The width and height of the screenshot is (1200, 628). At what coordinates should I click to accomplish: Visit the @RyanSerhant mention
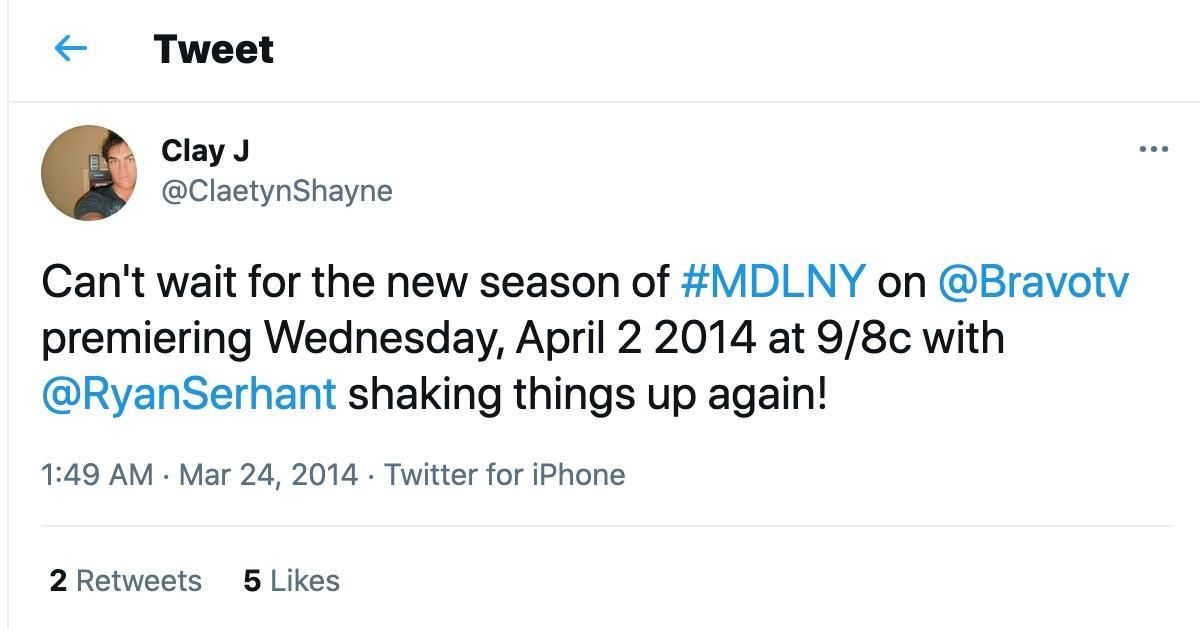tap(189, 393)
